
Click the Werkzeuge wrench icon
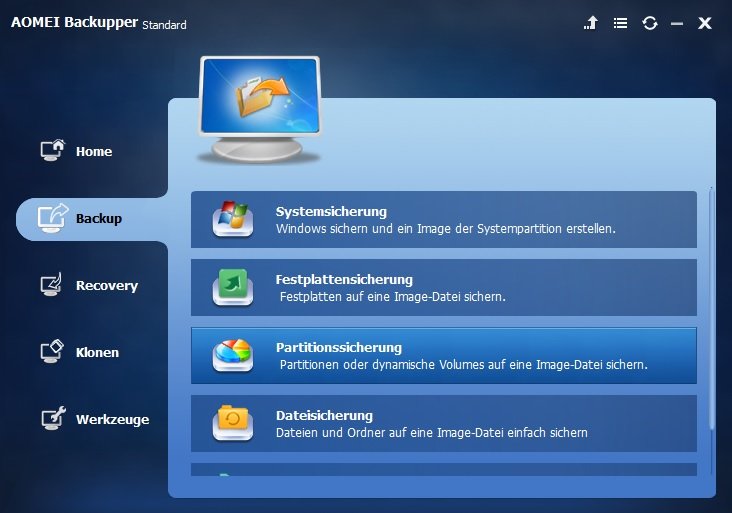(x=53, y=418)
